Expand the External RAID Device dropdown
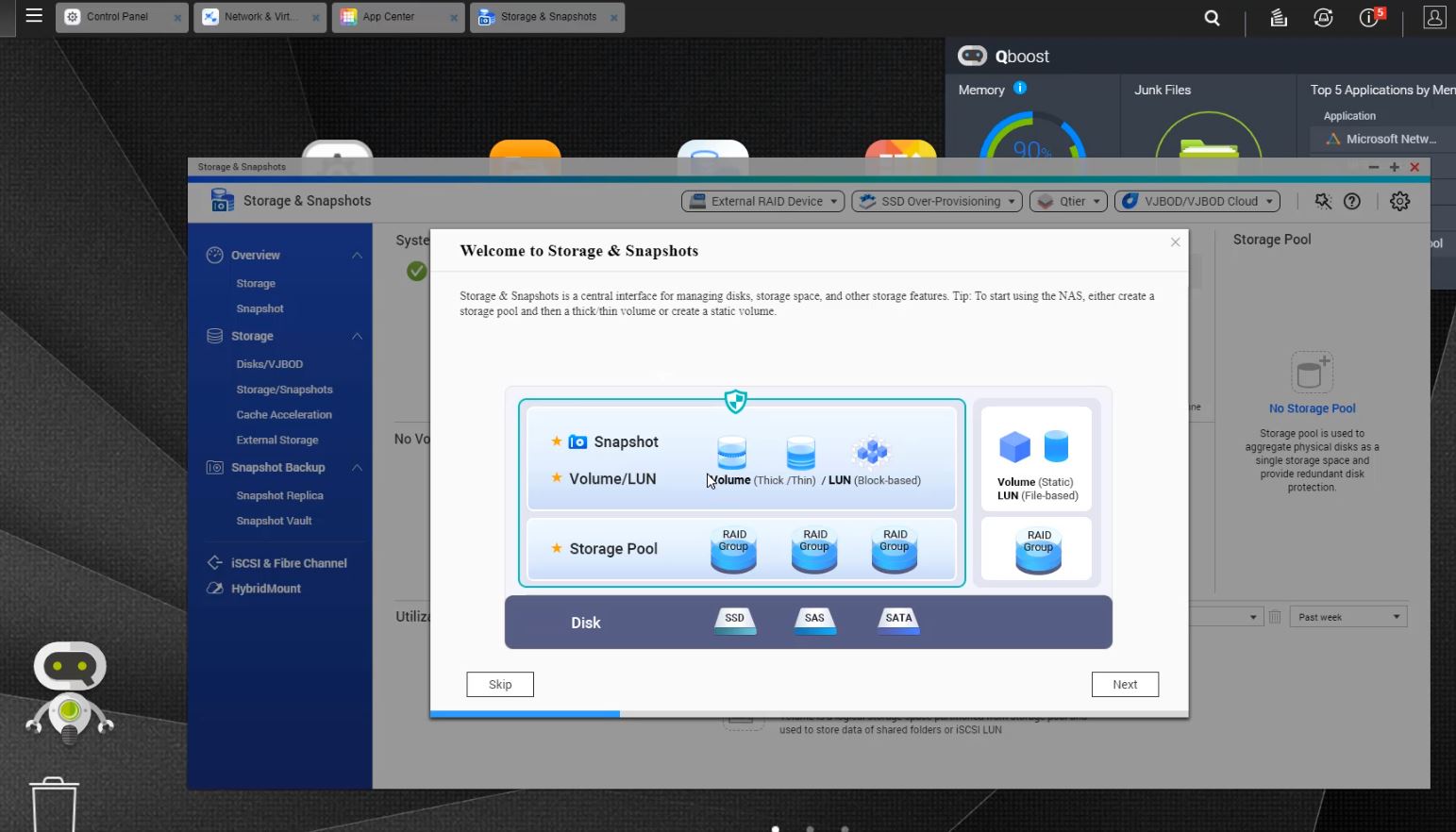The width and height of the screenshot is (1456, 832). click(x=763, y=201)
